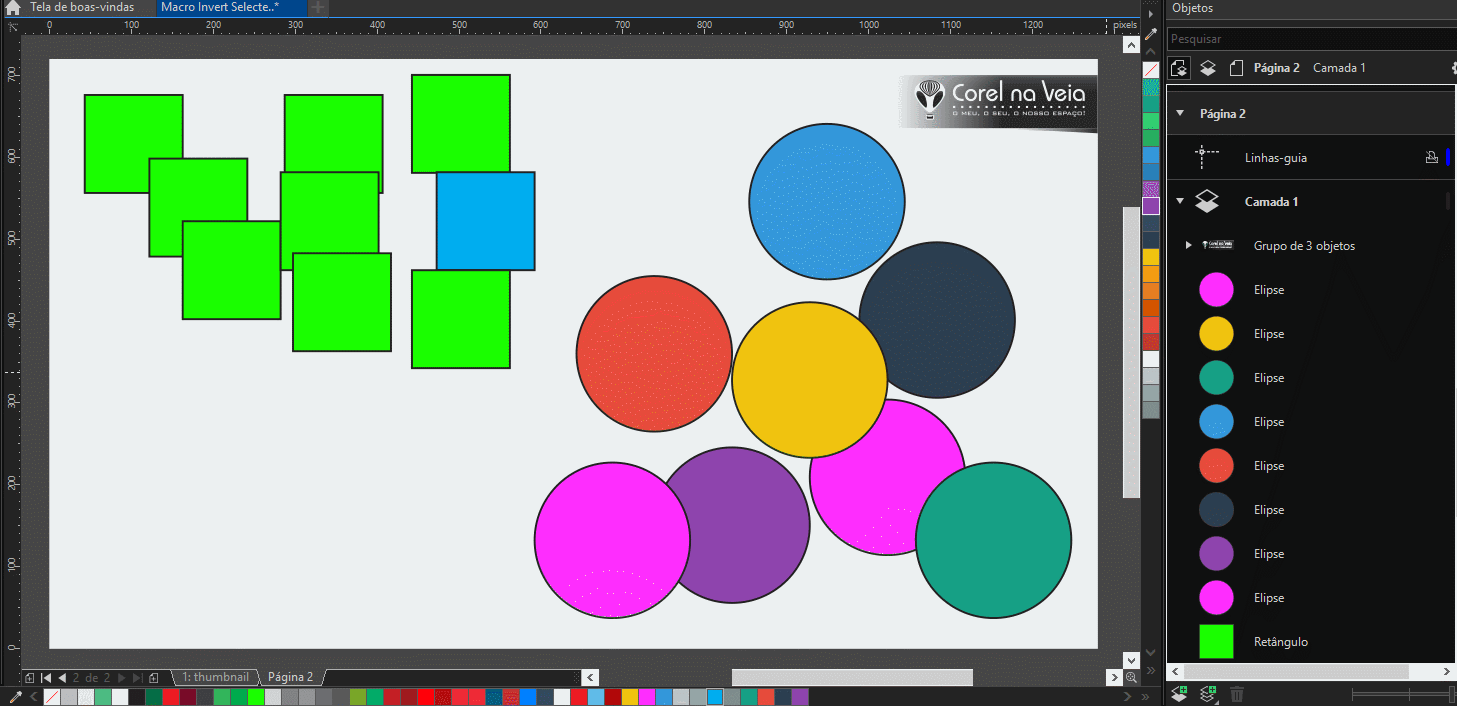Delete the selected layer

tap(1237, 692)
